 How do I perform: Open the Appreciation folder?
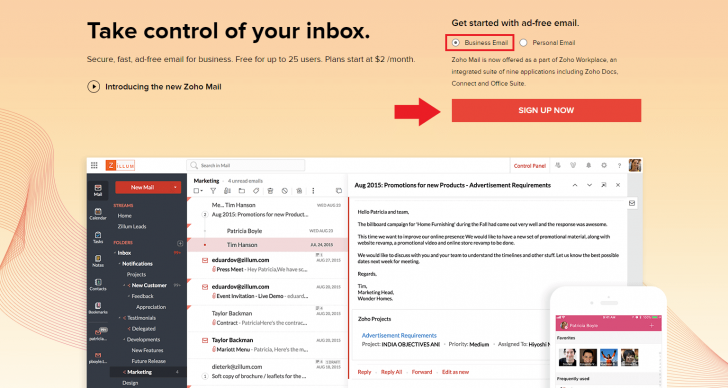151,307
